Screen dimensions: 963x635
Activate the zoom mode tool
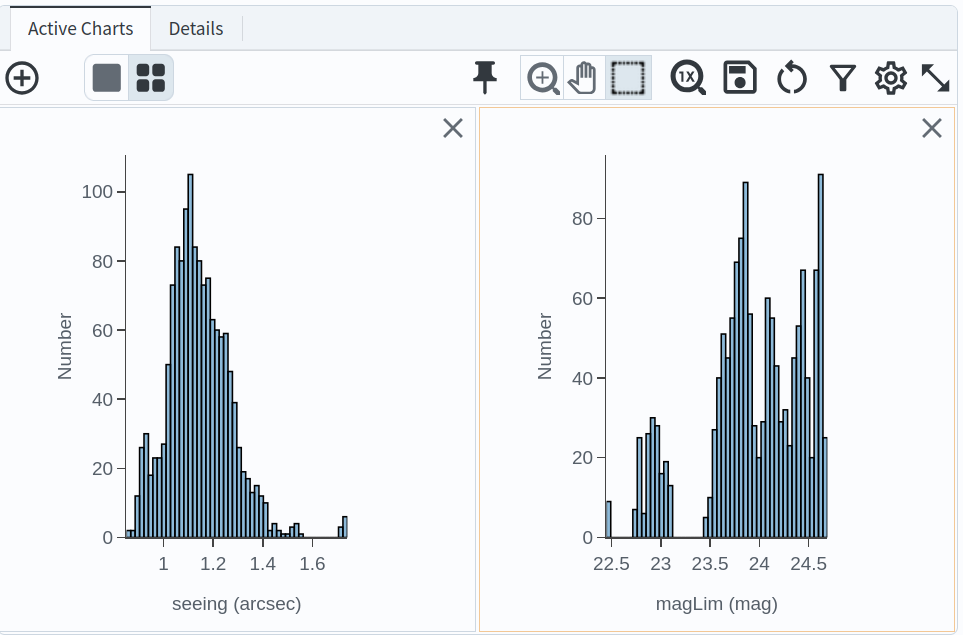[x=541, y=77]
